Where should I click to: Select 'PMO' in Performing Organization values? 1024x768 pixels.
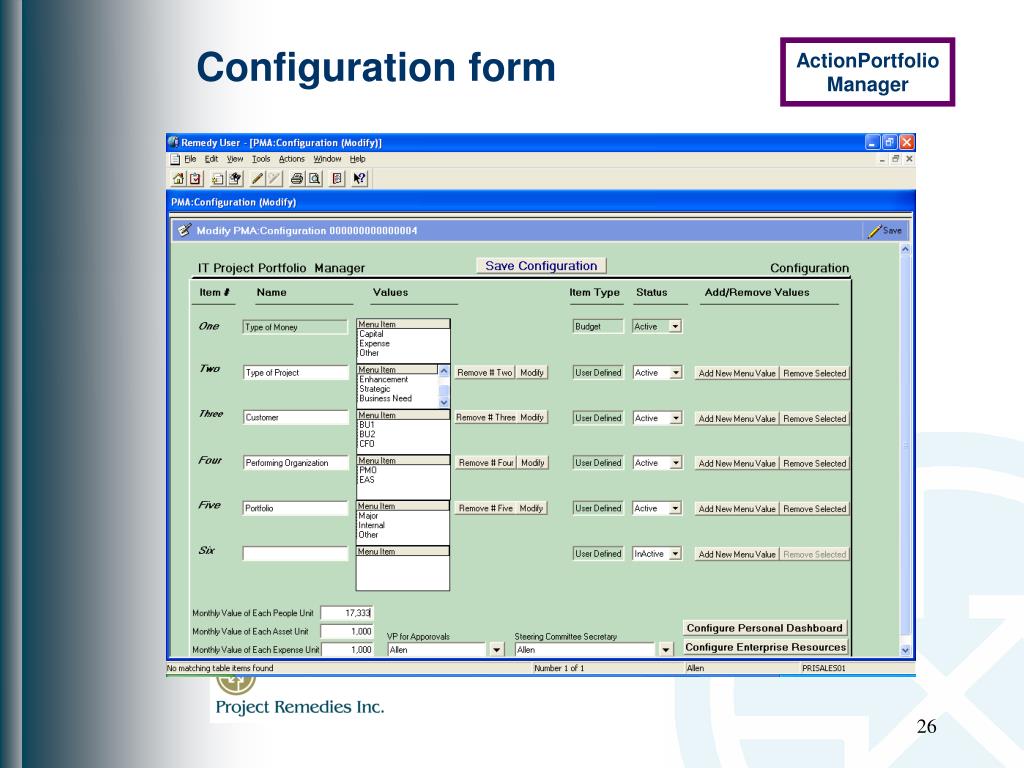[x=368, y=470]
